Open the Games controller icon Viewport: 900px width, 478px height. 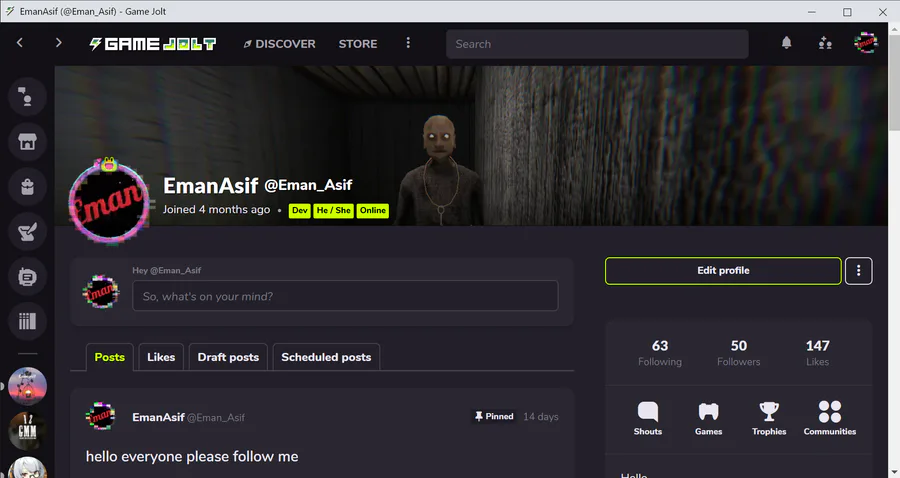click(x=708, y=418)
